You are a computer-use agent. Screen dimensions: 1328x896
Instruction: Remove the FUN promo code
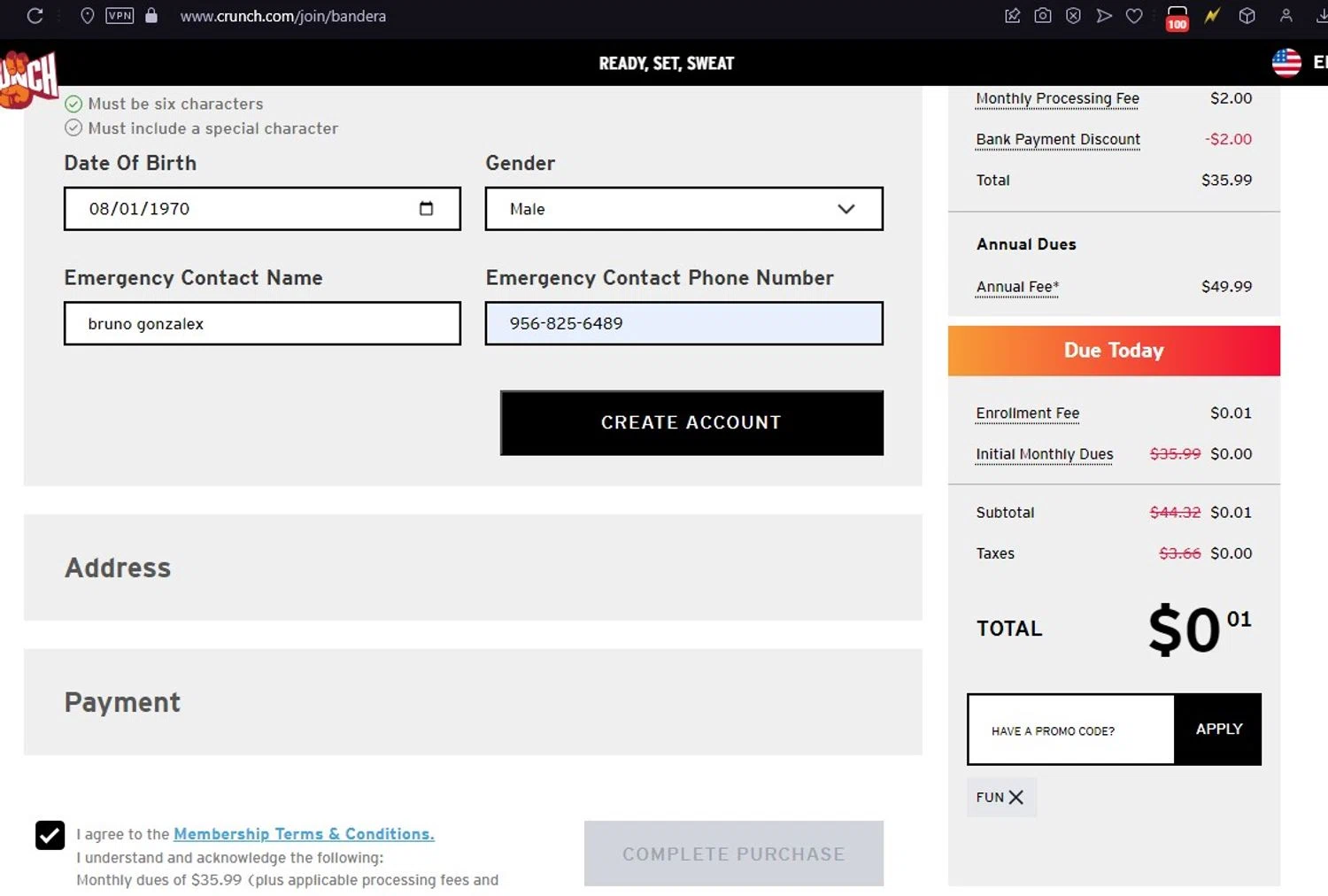(x=1016, y=797)
